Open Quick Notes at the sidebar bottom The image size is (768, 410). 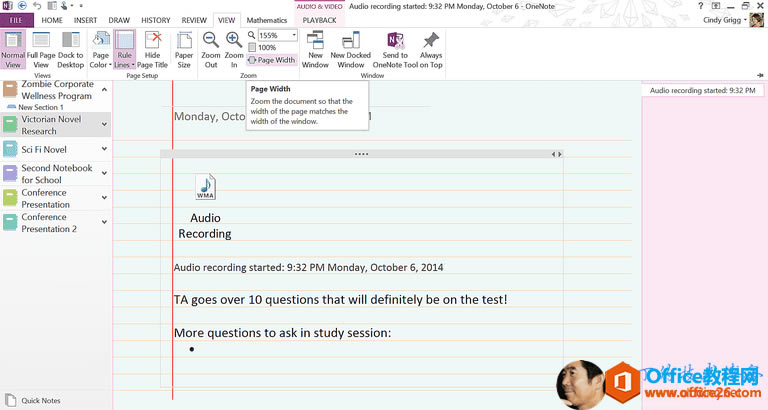pos(40,400)
